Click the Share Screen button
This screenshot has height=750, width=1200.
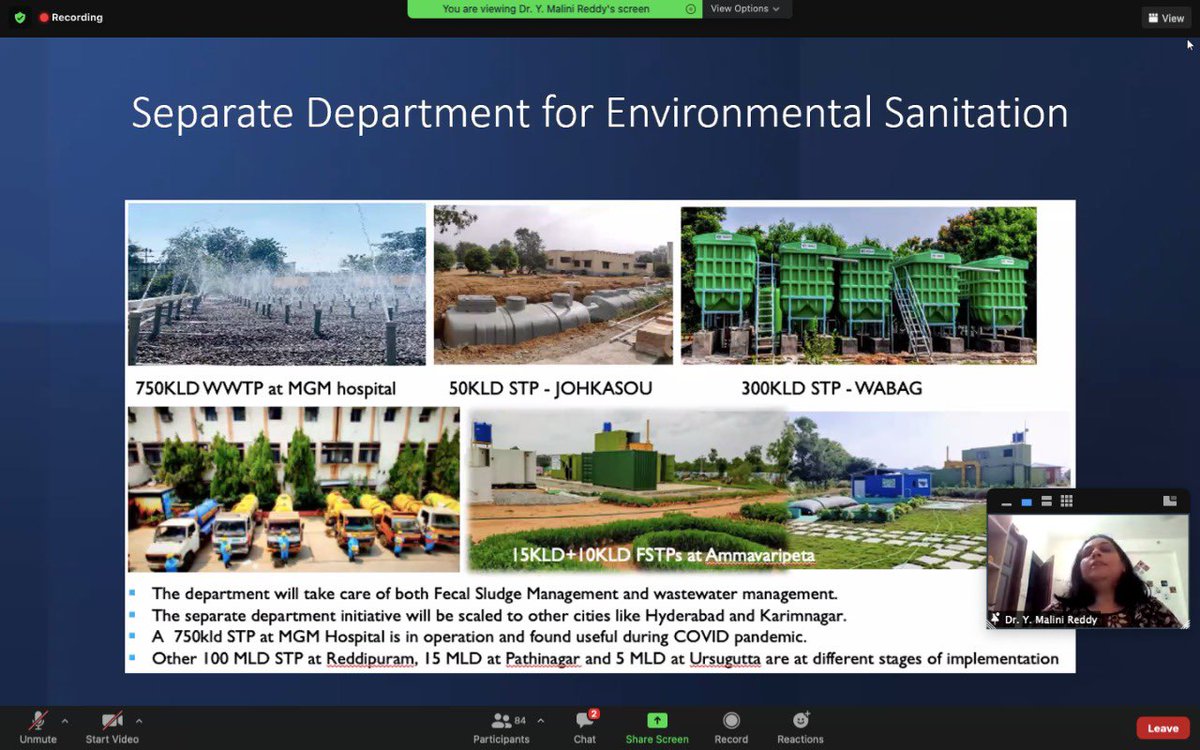click(x=657, y=727)
